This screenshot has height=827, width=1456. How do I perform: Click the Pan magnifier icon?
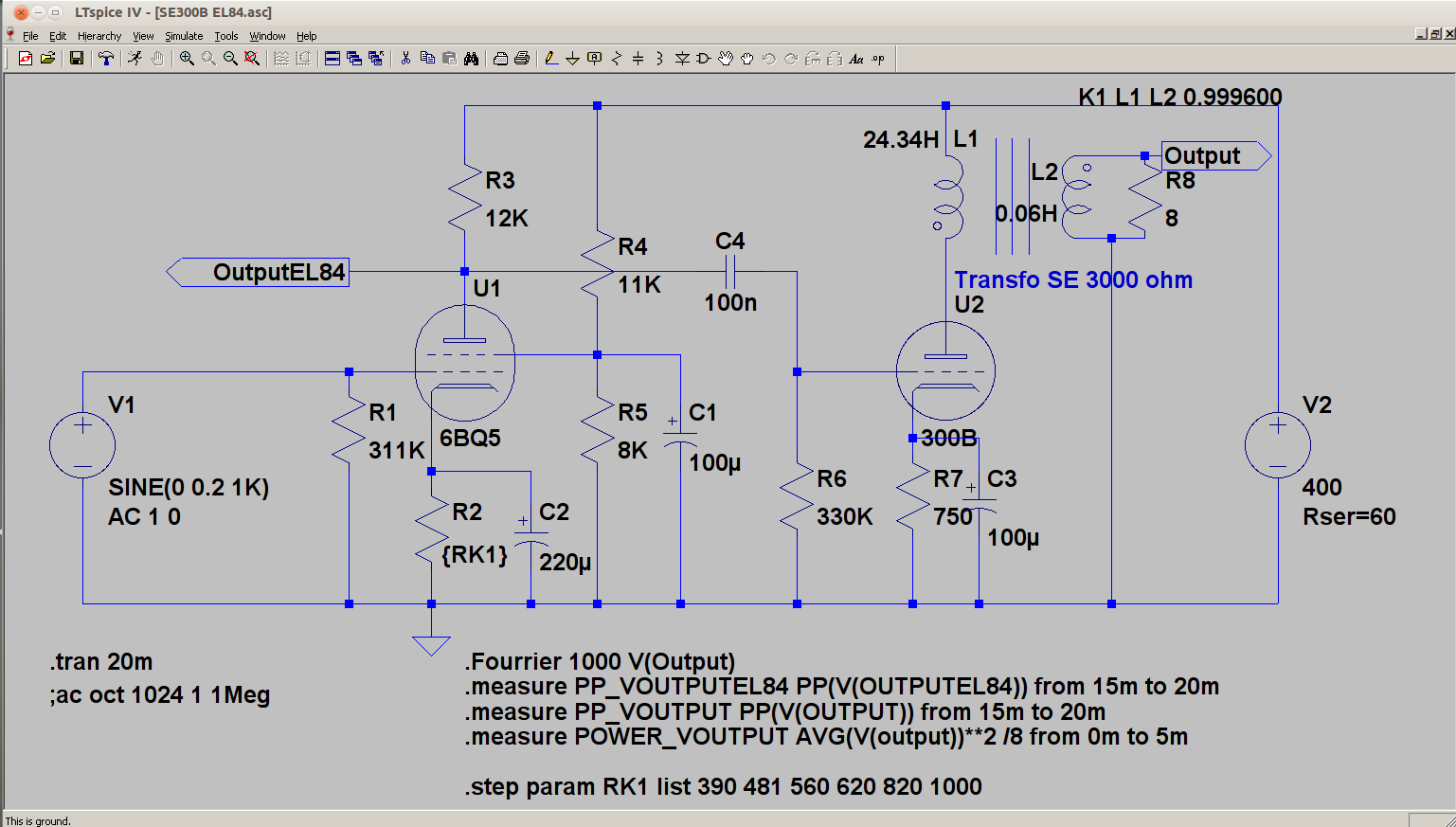(208, 59)
